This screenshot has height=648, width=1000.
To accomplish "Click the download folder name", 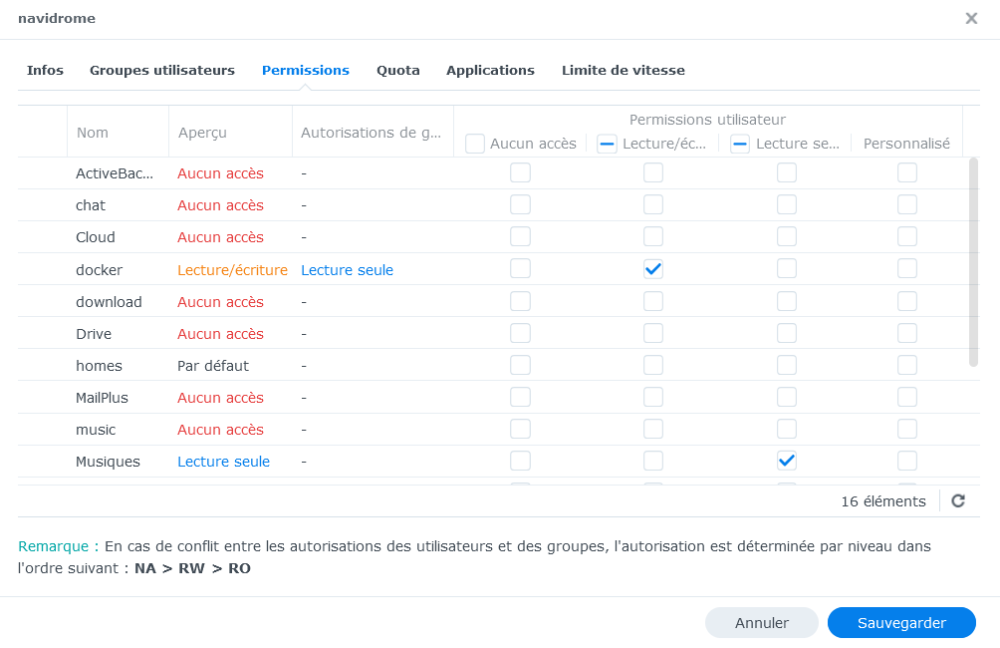I will click(109, 302).
